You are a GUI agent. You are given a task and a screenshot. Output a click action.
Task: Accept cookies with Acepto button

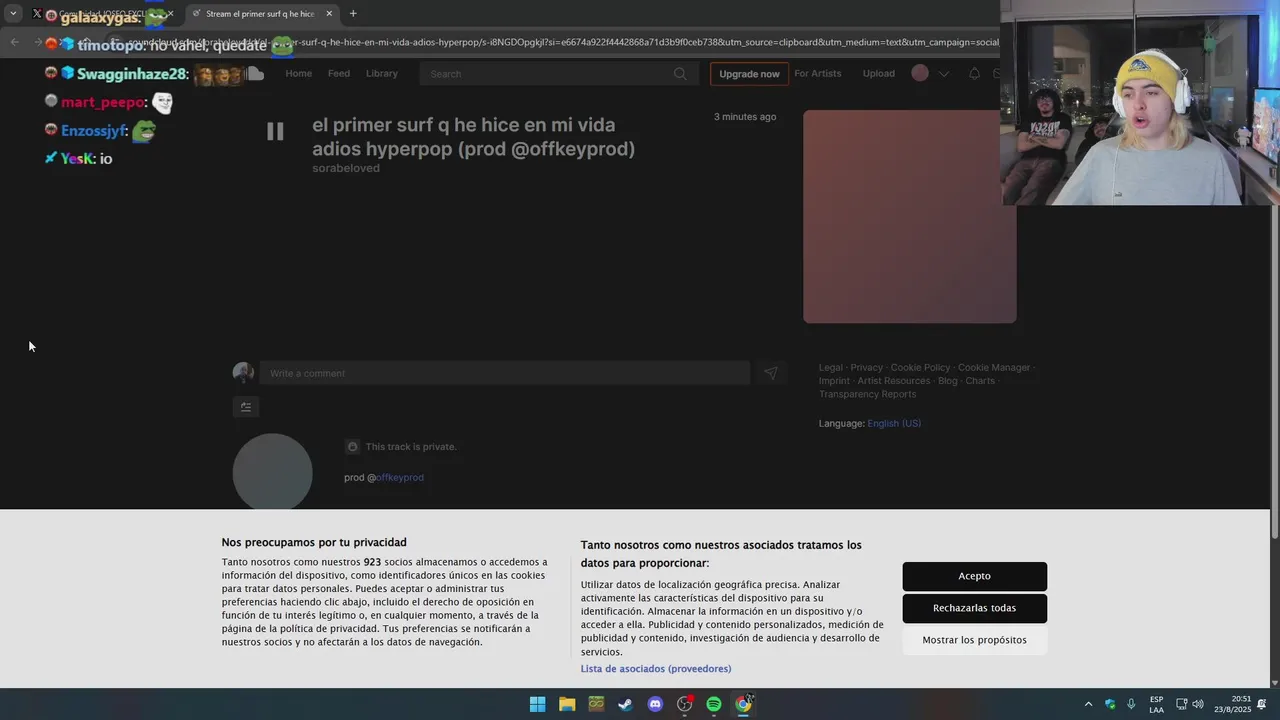[975, 576]
